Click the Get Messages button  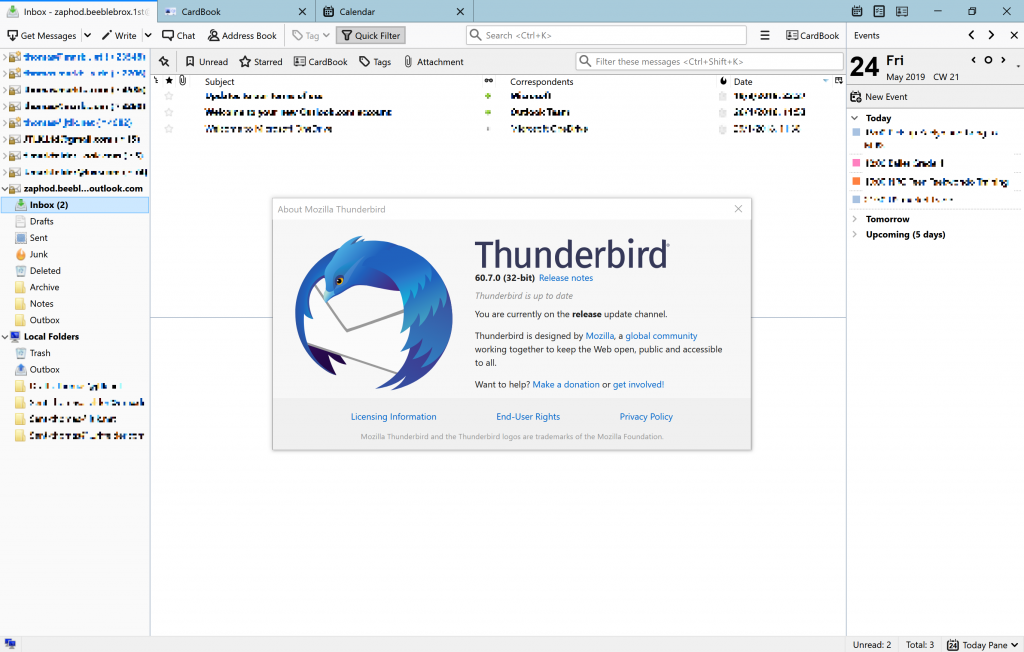41,35
